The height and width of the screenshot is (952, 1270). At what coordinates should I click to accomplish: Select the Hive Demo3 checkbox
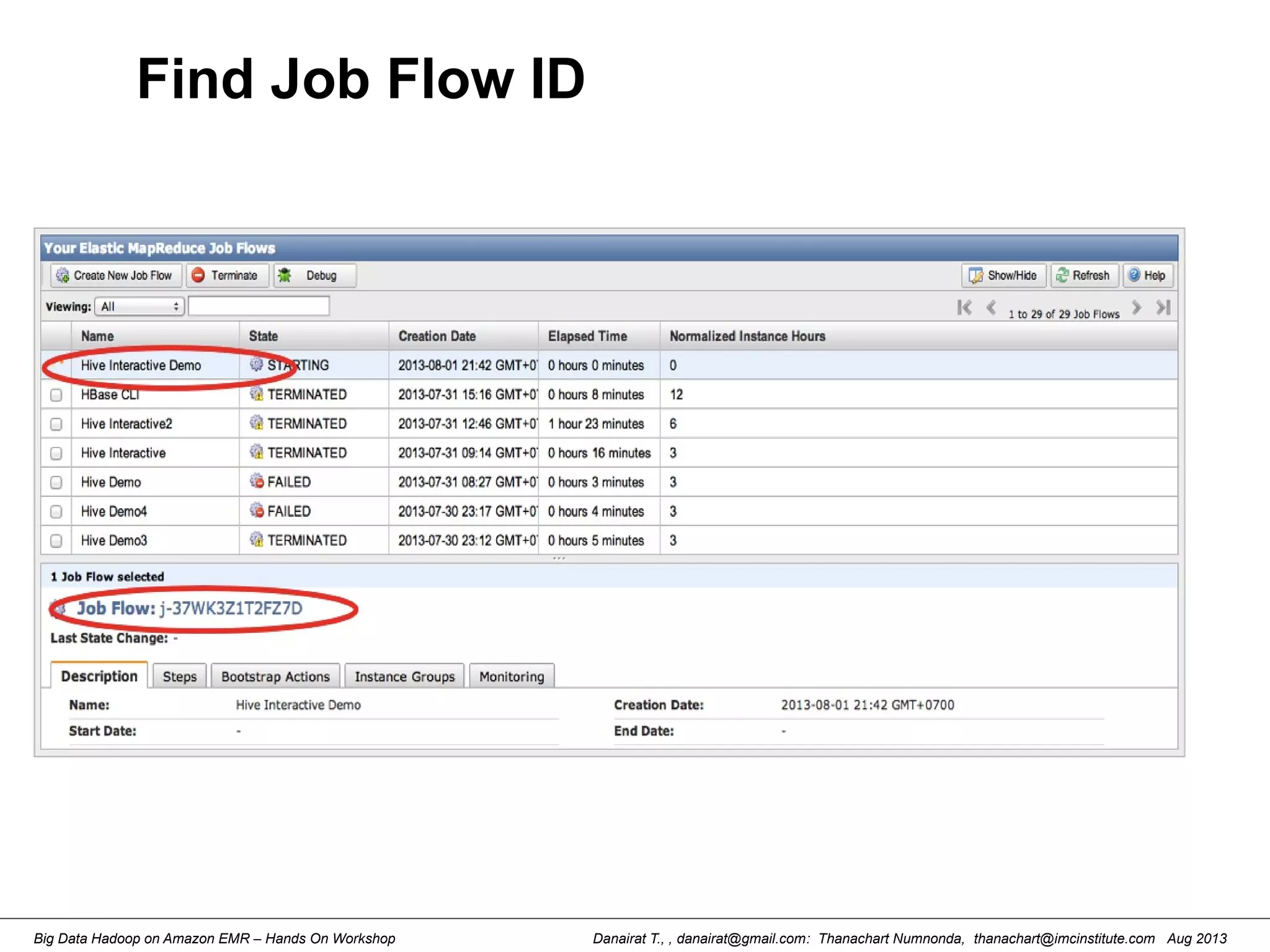[56, 540]
